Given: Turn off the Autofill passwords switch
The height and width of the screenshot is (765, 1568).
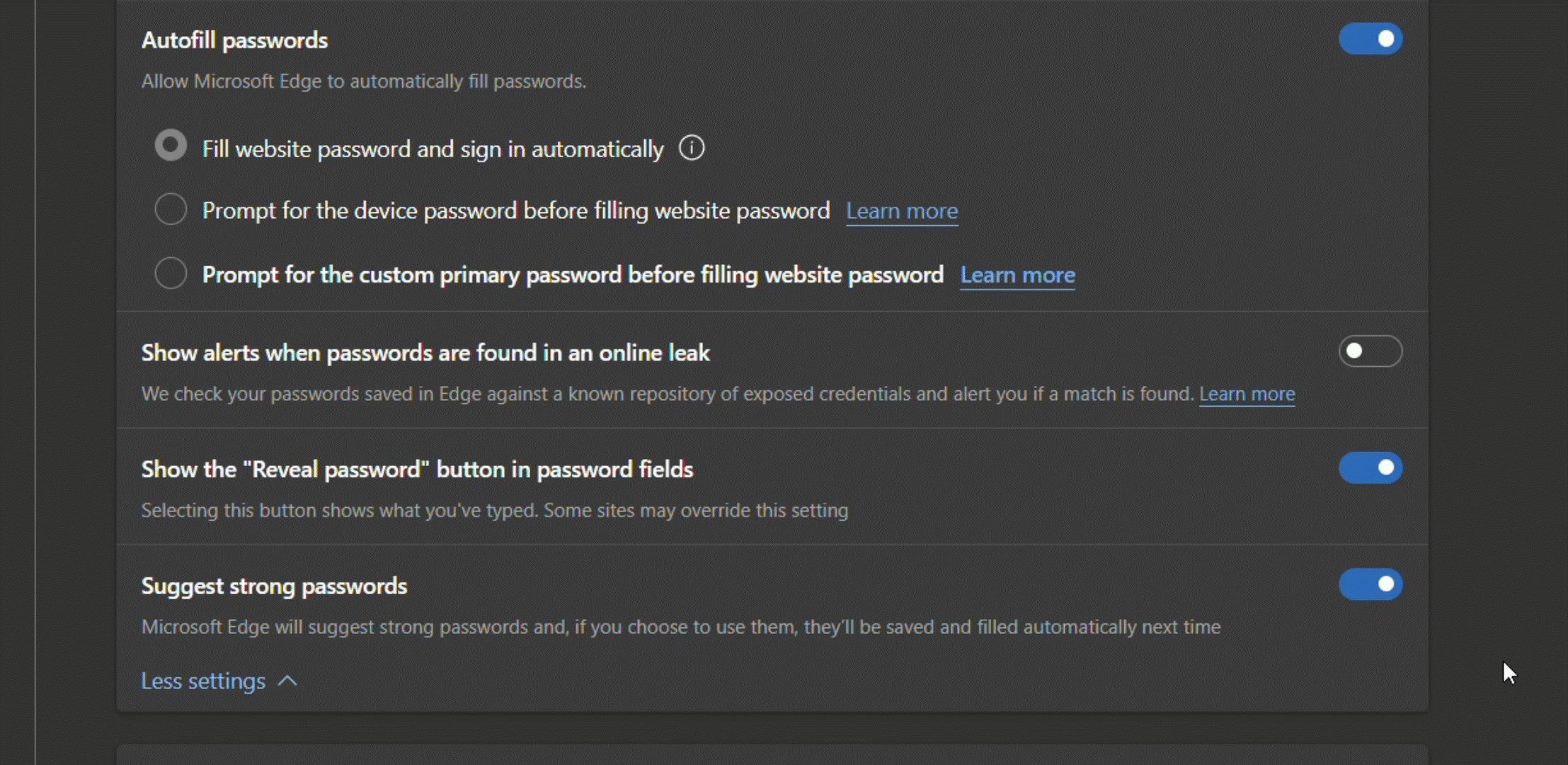Looking at the screenshot, I should point(1370,39).
